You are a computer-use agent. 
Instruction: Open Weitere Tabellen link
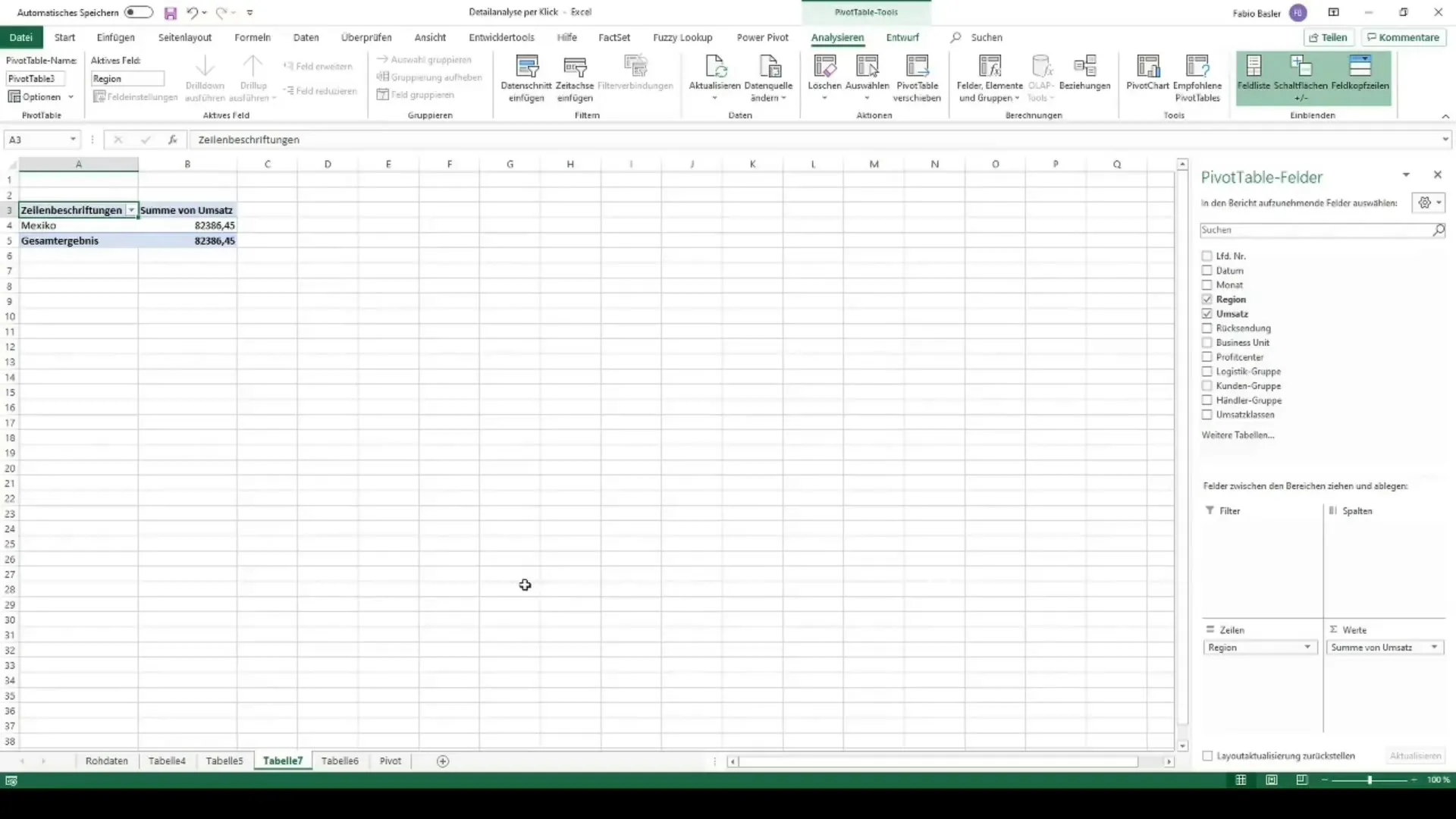[1238, 435]
